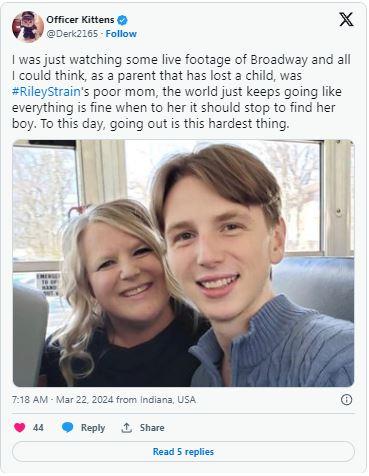This screenshot has height=476, width=369.
Task: Click the @Derk2165 handle
Action: click(x=72, y=34)
